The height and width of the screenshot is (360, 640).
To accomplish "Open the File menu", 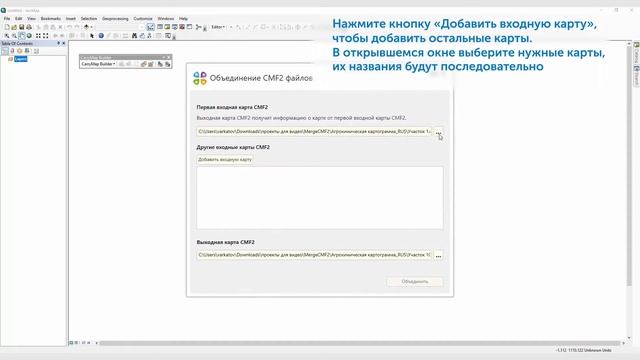I will (x=7, y=19).
